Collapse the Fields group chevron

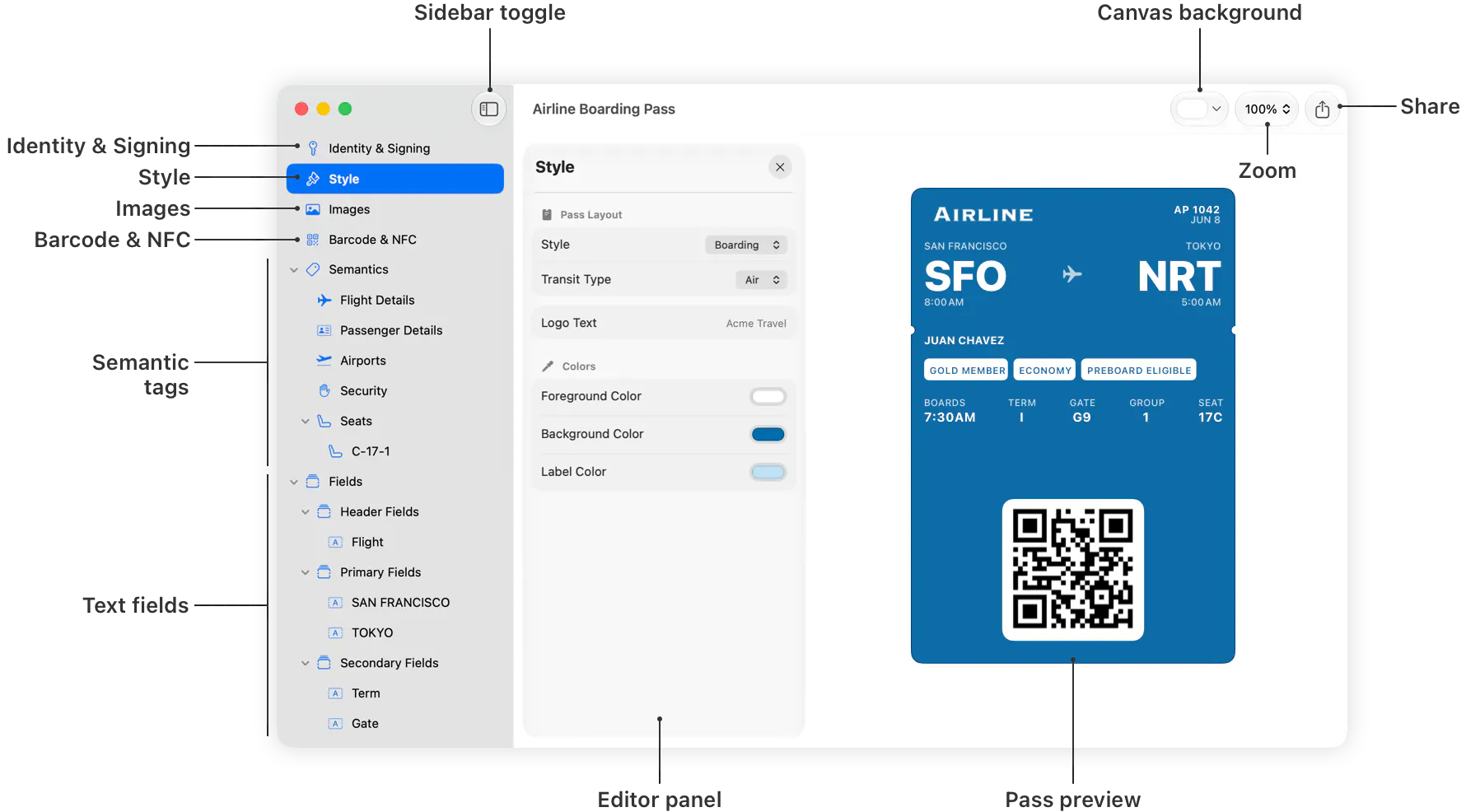(x=294, y=482)
